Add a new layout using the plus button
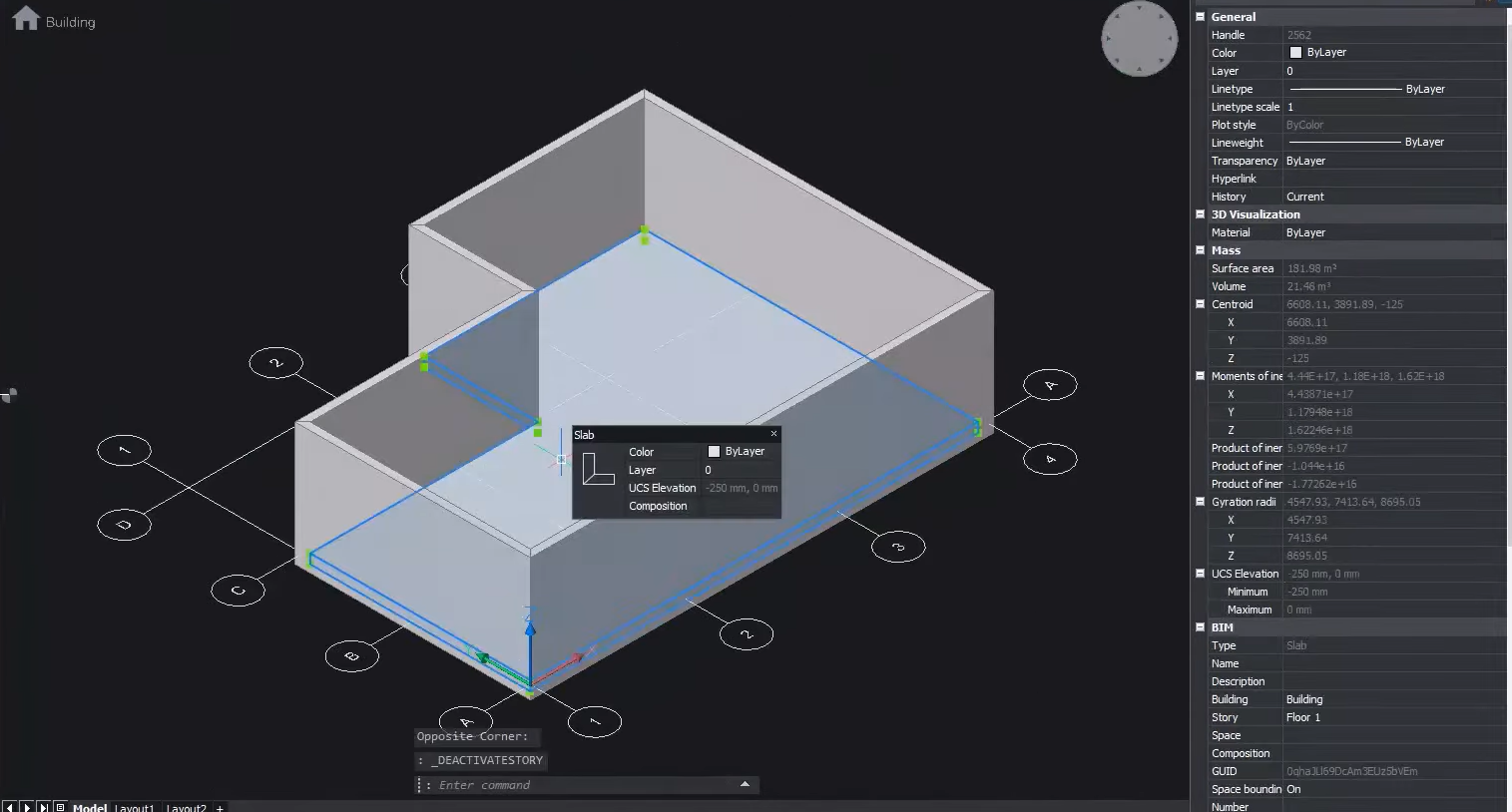Screen dimensions: 1512x812 pyautogui.click(x=219, y=808)
